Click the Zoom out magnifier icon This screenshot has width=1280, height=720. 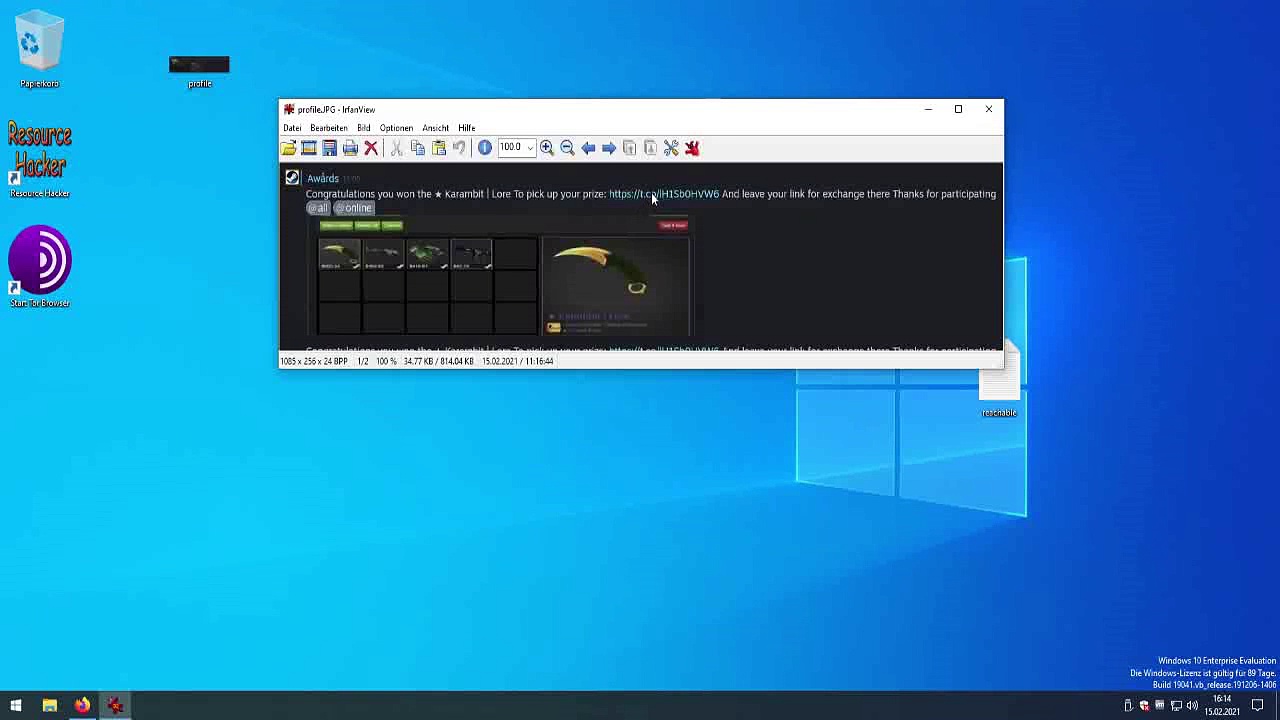567,148
